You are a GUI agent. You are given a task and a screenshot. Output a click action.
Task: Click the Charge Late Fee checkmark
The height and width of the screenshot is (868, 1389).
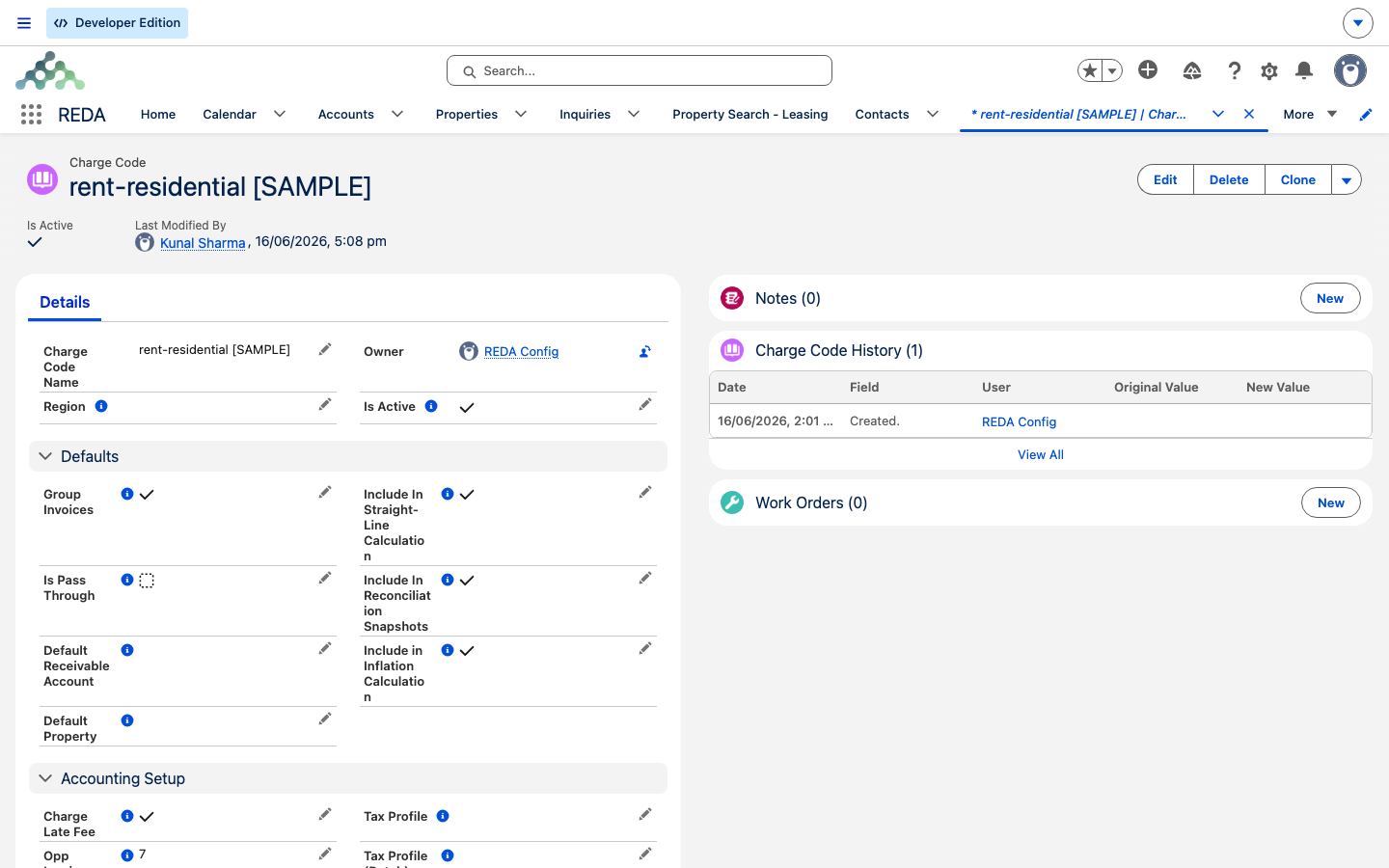tap(147, 817)
